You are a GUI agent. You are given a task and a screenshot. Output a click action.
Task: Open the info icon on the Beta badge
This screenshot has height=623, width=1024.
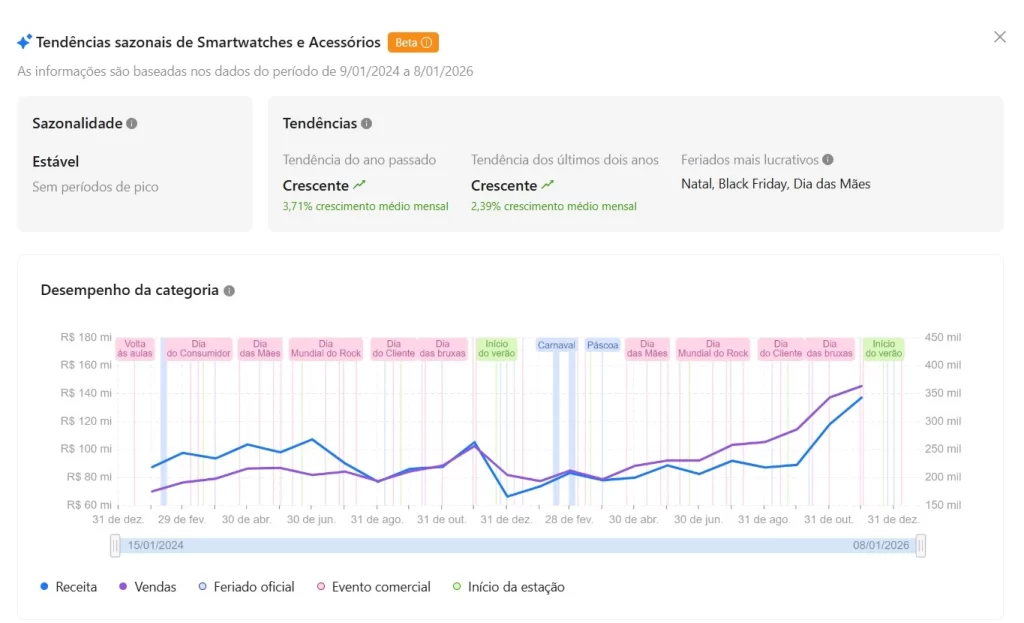tap(428, 42)
